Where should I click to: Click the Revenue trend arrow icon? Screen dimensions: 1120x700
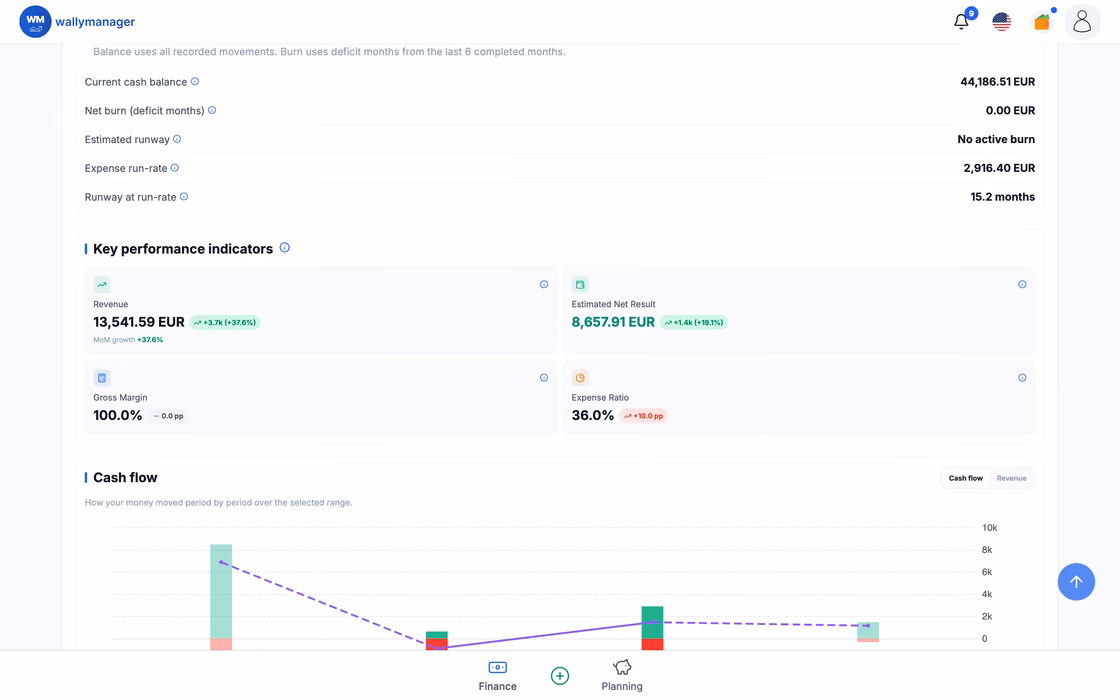pyautogui.click(x=102, y=284)
